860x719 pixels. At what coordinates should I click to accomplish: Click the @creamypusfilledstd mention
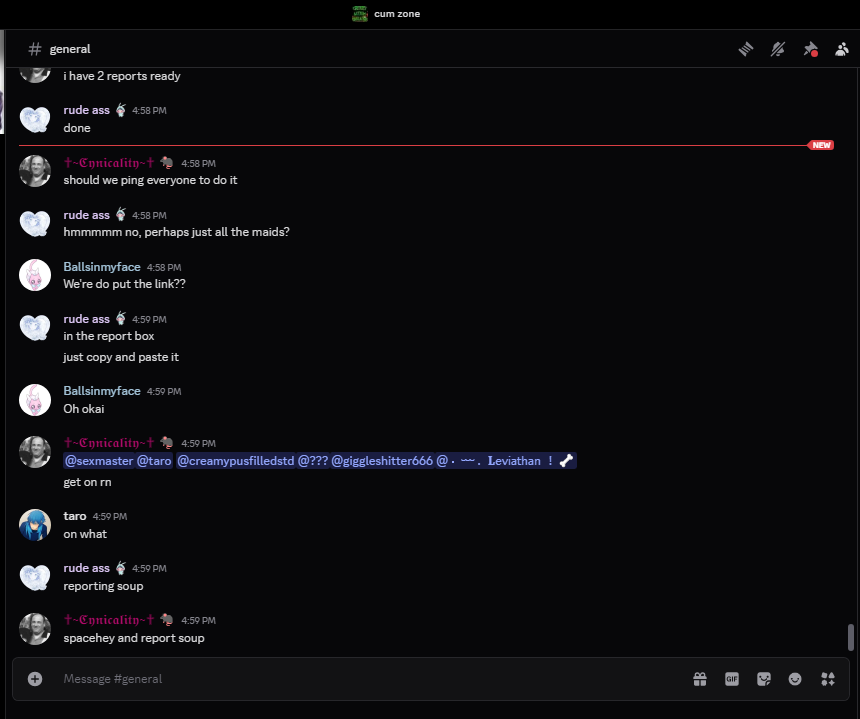point(235,461)
